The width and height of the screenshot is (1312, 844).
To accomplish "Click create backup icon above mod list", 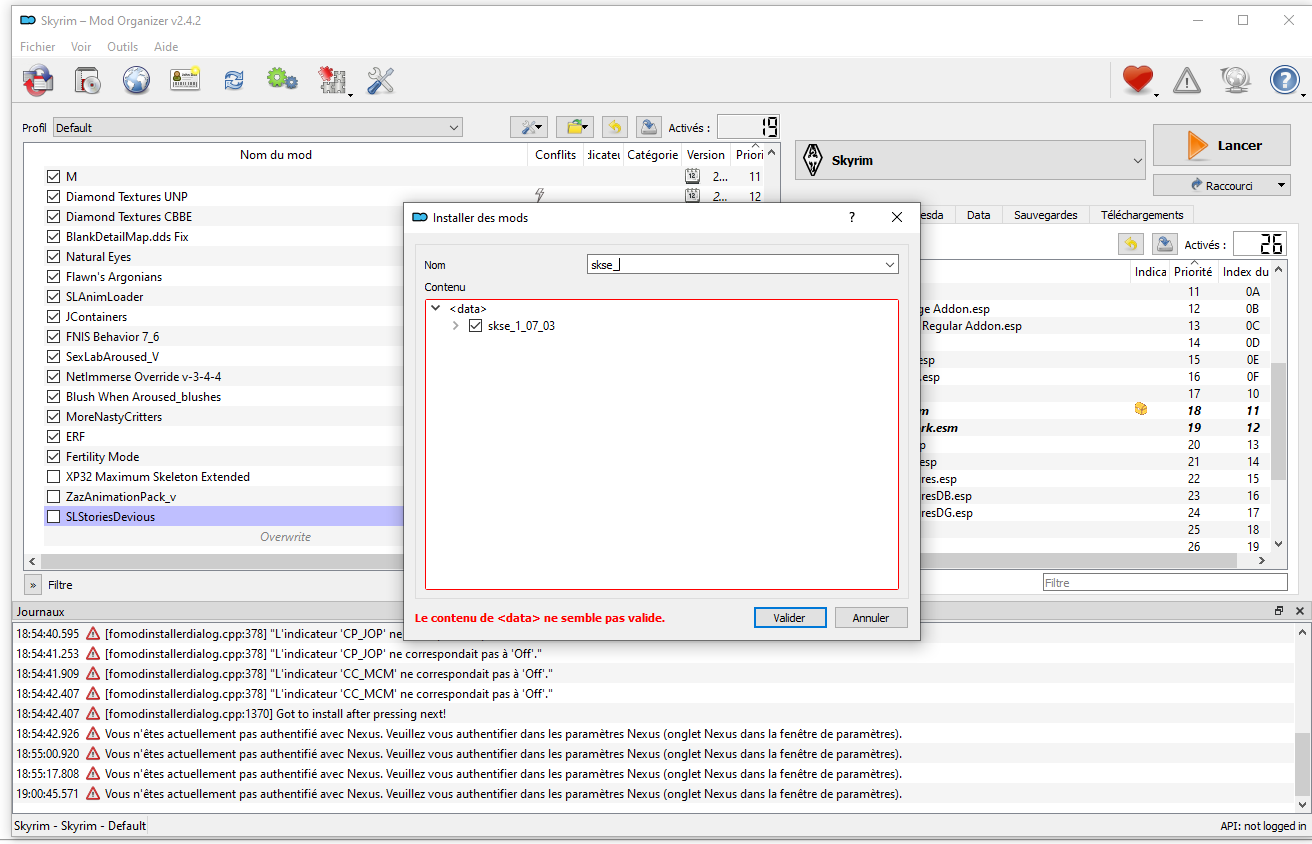I will (x=648, y=127).
